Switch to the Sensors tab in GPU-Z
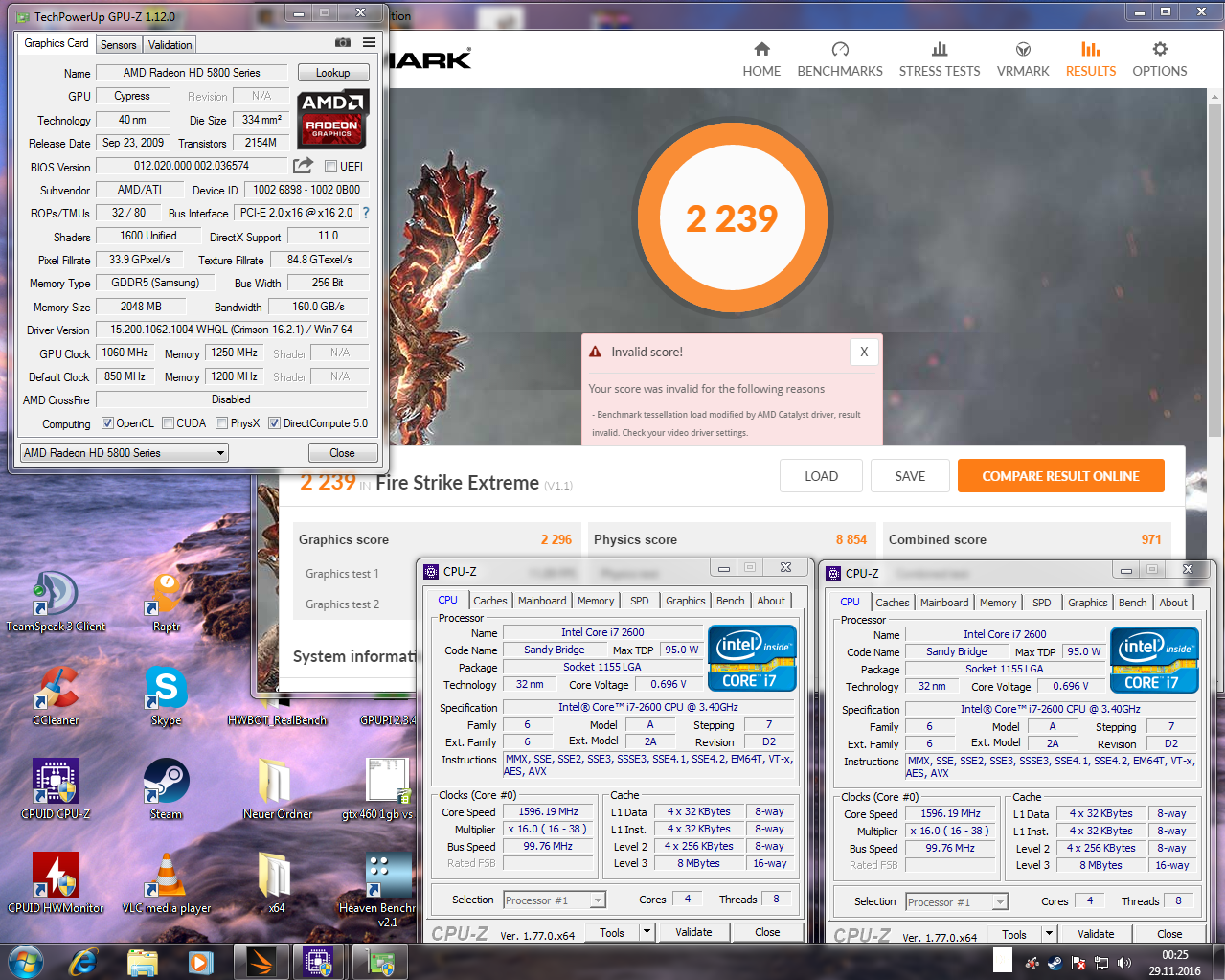1225x980 pixels. point(119,45)
